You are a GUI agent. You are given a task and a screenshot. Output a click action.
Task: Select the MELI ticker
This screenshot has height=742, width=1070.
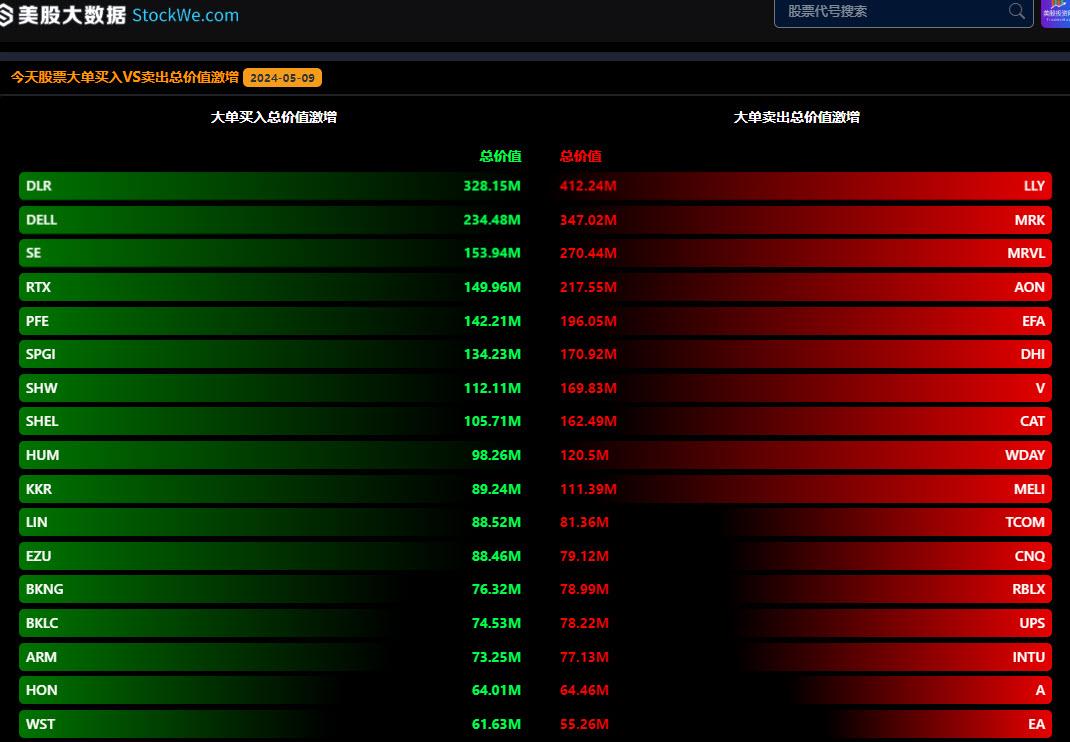1029,489
